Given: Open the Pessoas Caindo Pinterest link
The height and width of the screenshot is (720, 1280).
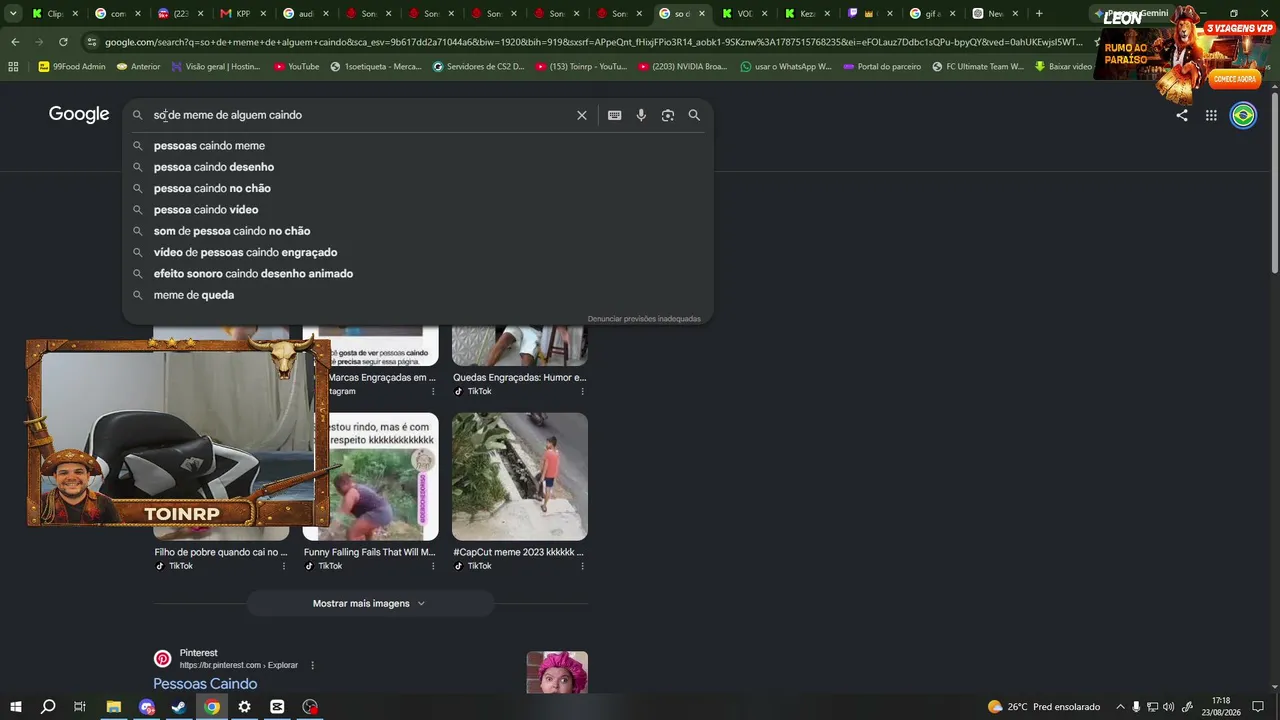Looking at the screenshot, I should point(205,684).
